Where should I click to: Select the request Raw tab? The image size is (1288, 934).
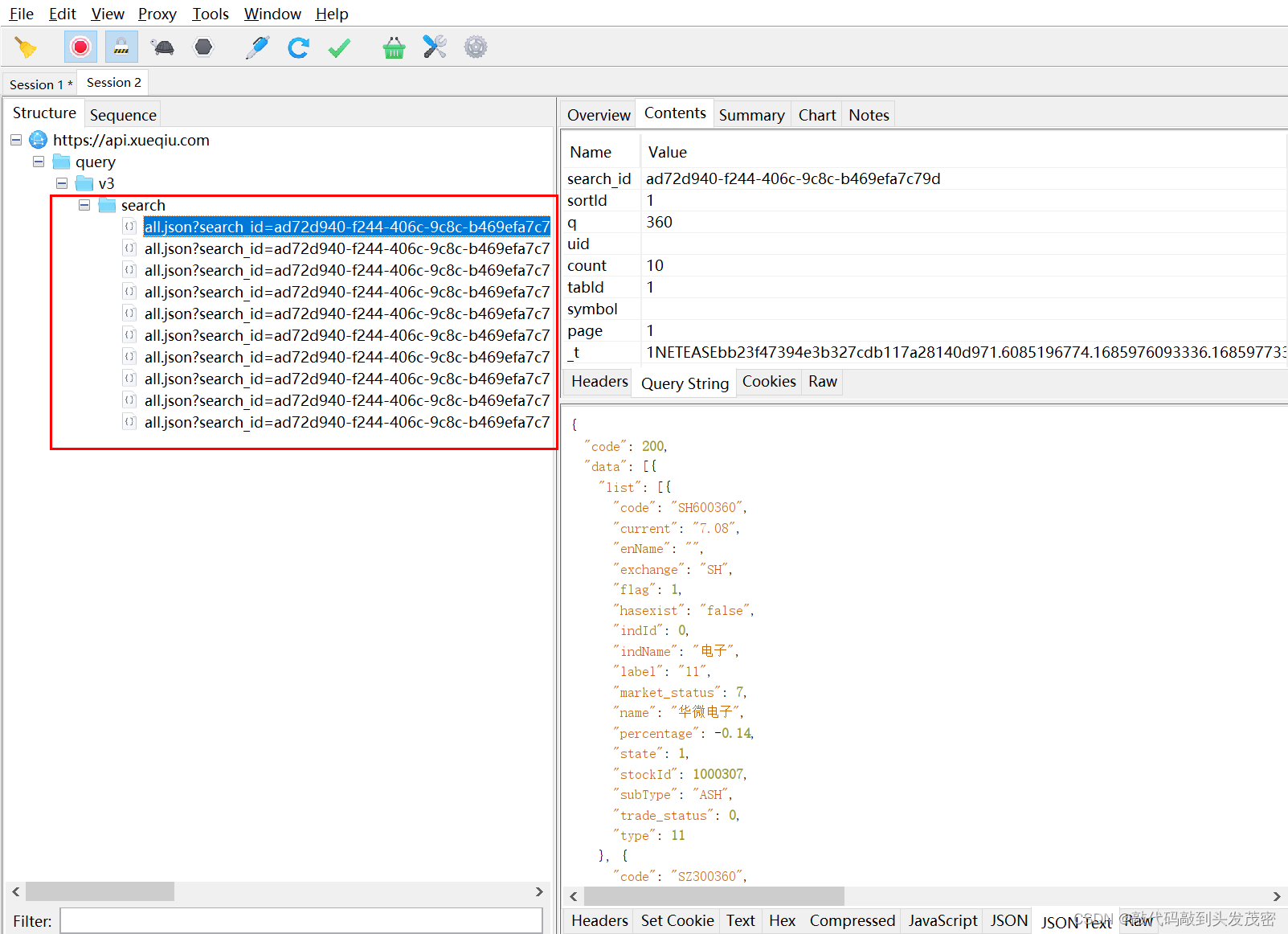point(823,381)
